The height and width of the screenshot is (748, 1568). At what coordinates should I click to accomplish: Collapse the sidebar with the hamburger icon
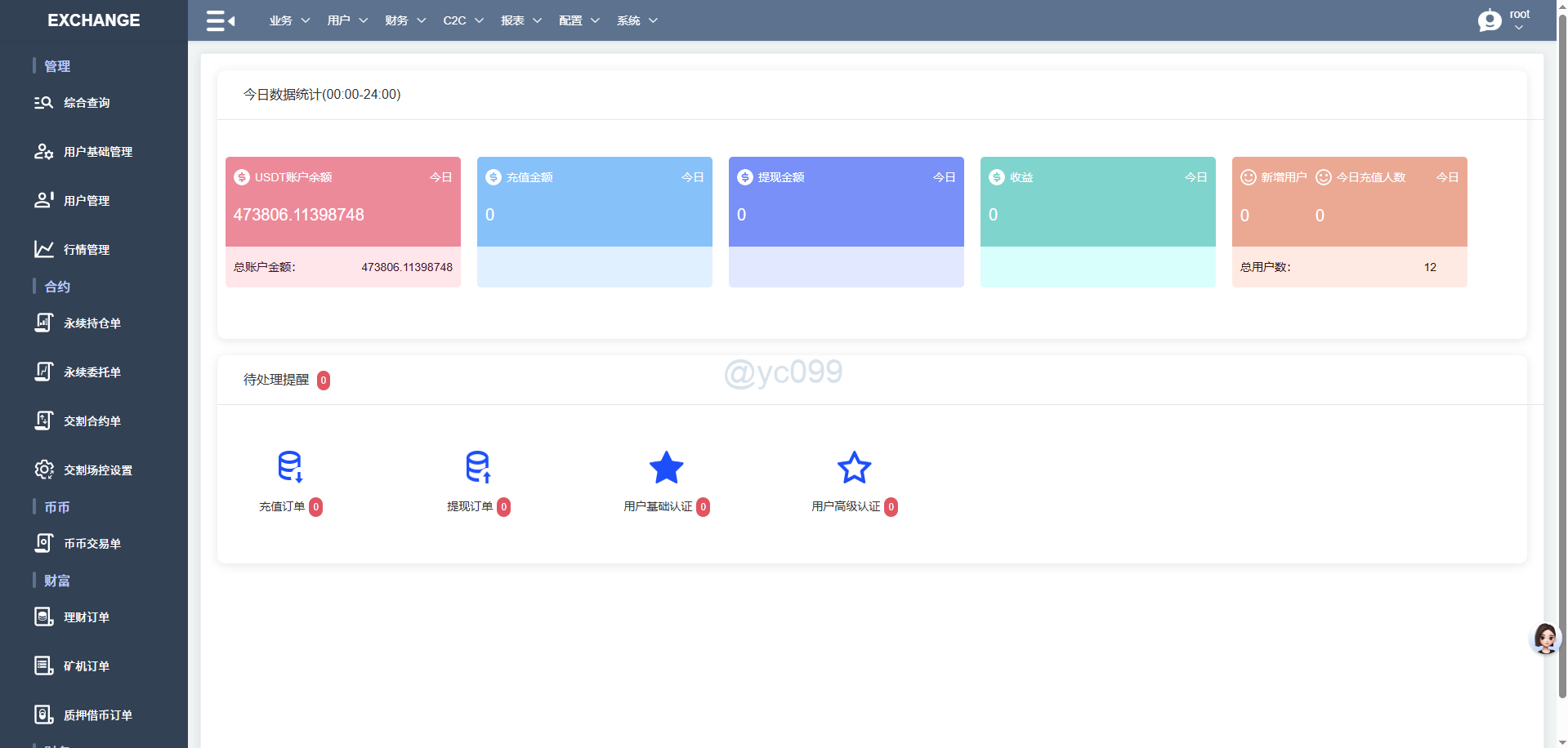[220, 20]
